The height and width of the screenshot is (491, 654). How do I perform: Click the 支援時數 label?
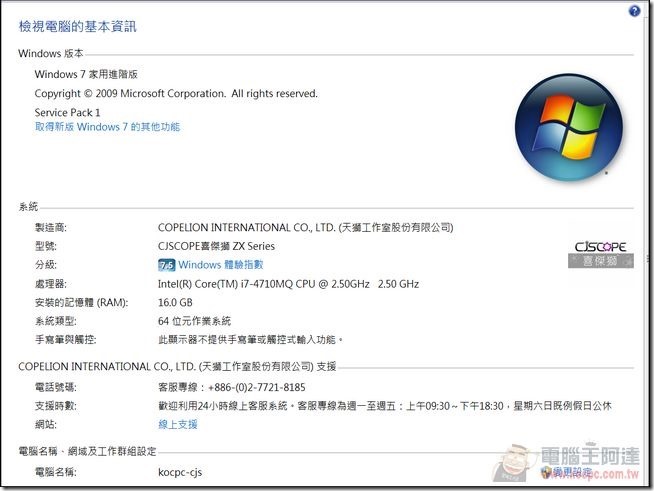pos(55,406)
